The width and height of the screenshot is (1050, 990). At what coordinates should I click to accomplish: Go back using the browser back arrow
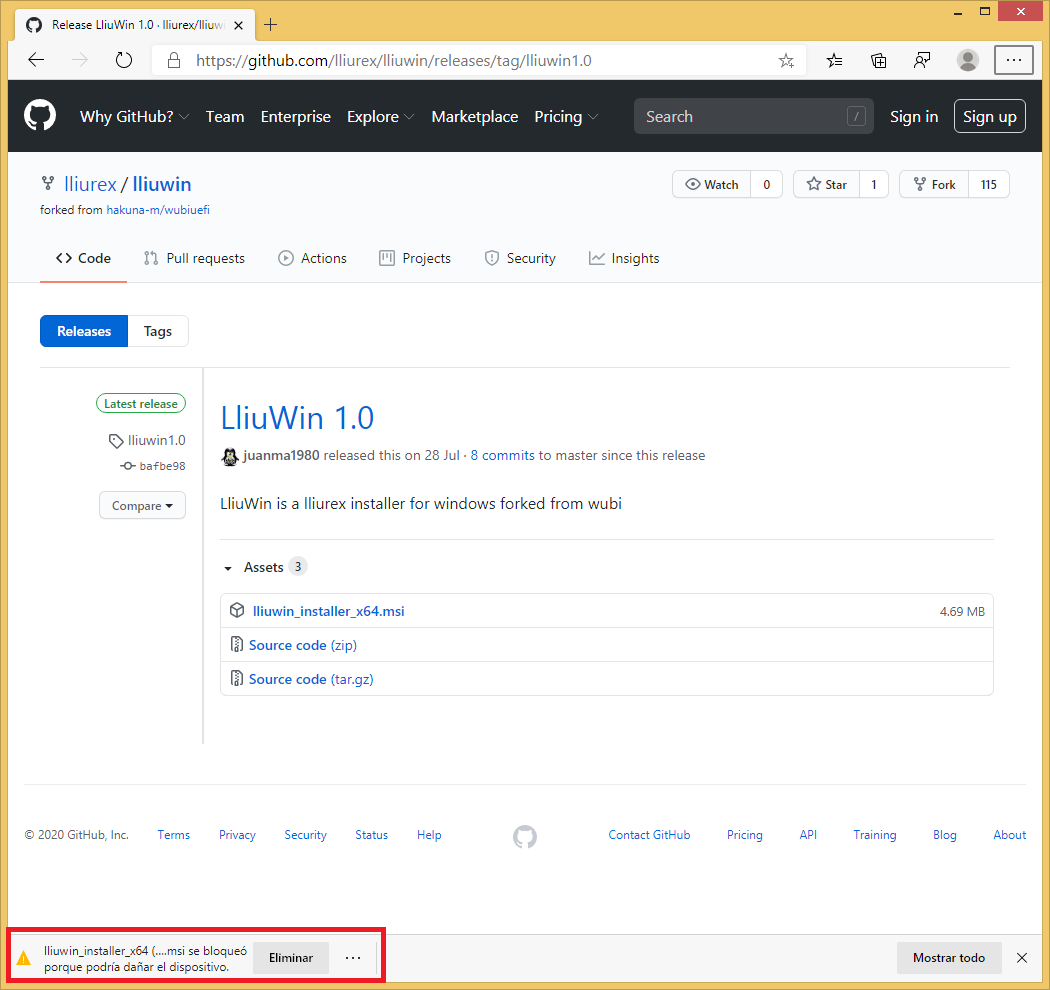click(x=36, y=60)
